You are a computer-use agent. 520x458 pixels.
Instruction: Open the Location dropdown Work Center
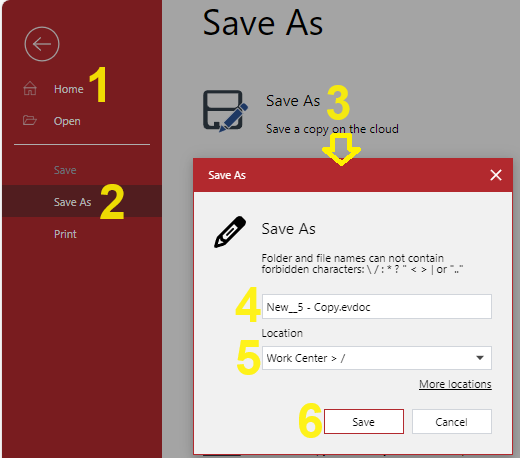tap(377, 358)
